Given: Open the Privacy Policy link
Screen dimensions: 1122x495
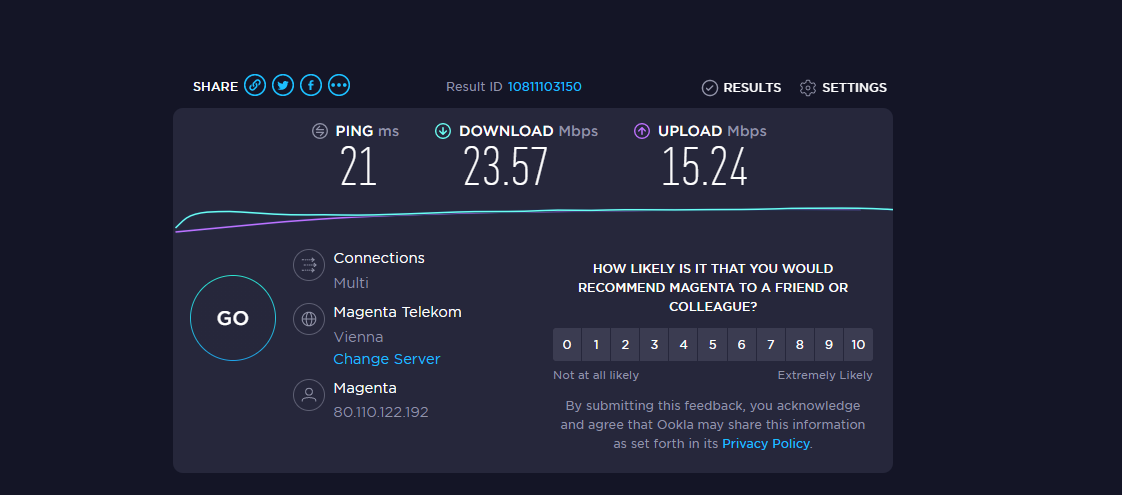Looking at the screenshot, I should click(766, 443).
